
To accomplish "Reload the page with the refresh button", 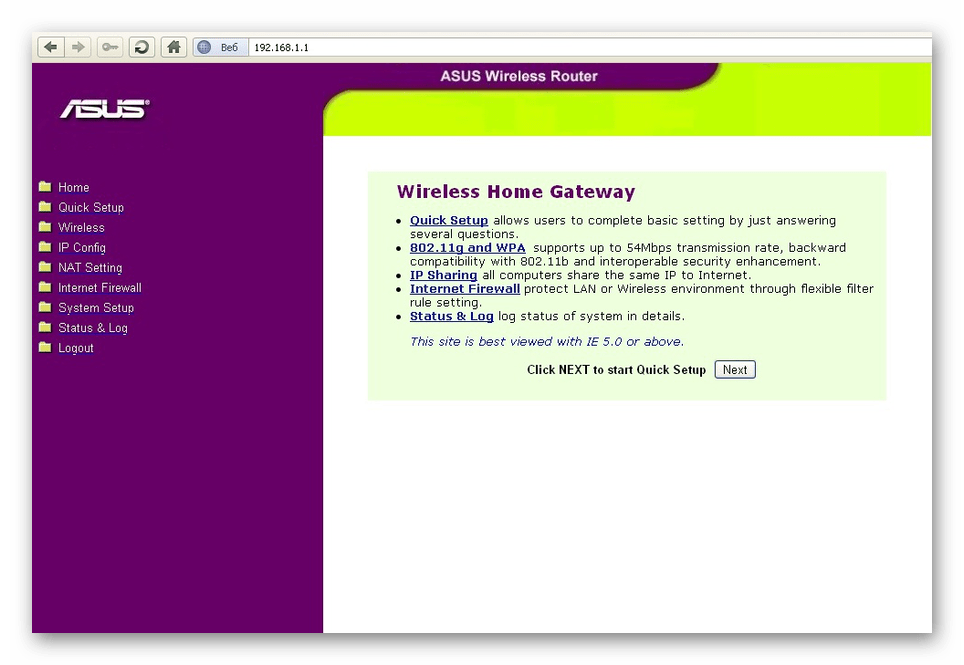I will (x=142, y=47).
